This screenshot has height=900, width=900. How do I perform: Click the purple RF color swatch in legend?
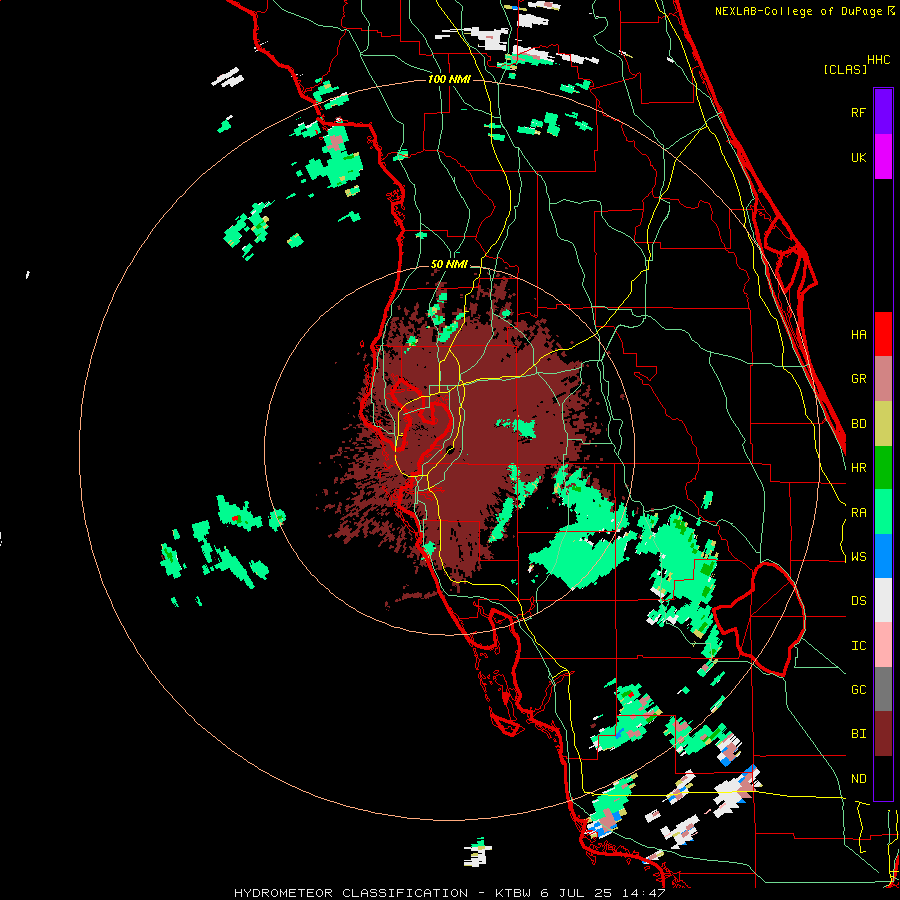pos(883,112)
